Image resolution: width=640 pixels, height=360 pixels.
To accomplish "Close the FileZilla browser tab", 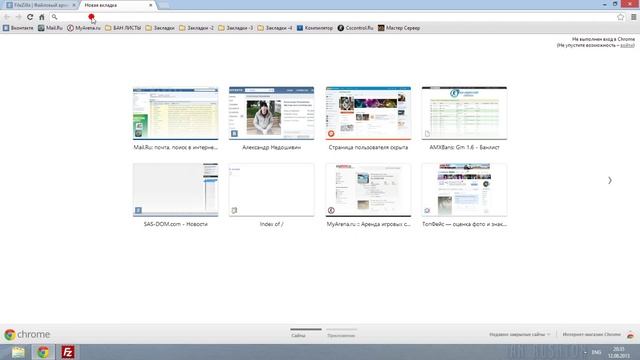I will (x=74, y=5).
